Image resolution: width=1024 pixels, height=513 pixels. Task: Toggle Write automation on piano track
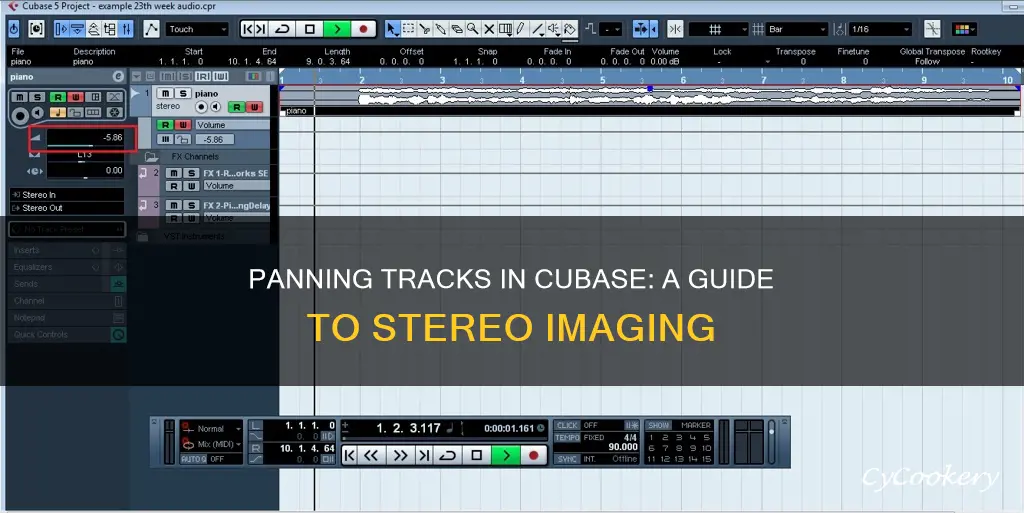253,106
